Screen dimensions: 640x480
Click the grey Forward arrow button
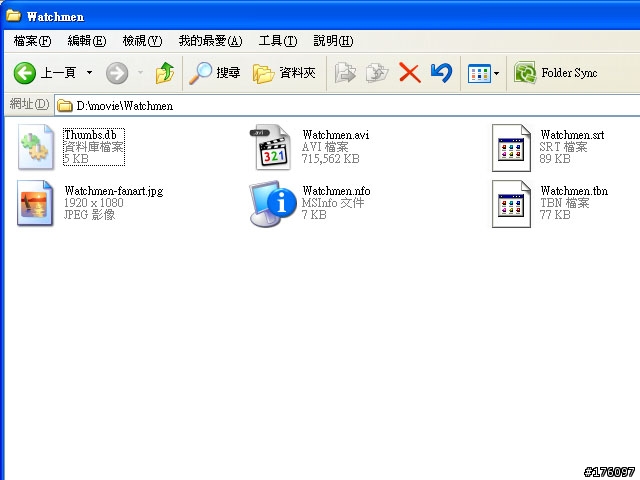coord(117,73)
